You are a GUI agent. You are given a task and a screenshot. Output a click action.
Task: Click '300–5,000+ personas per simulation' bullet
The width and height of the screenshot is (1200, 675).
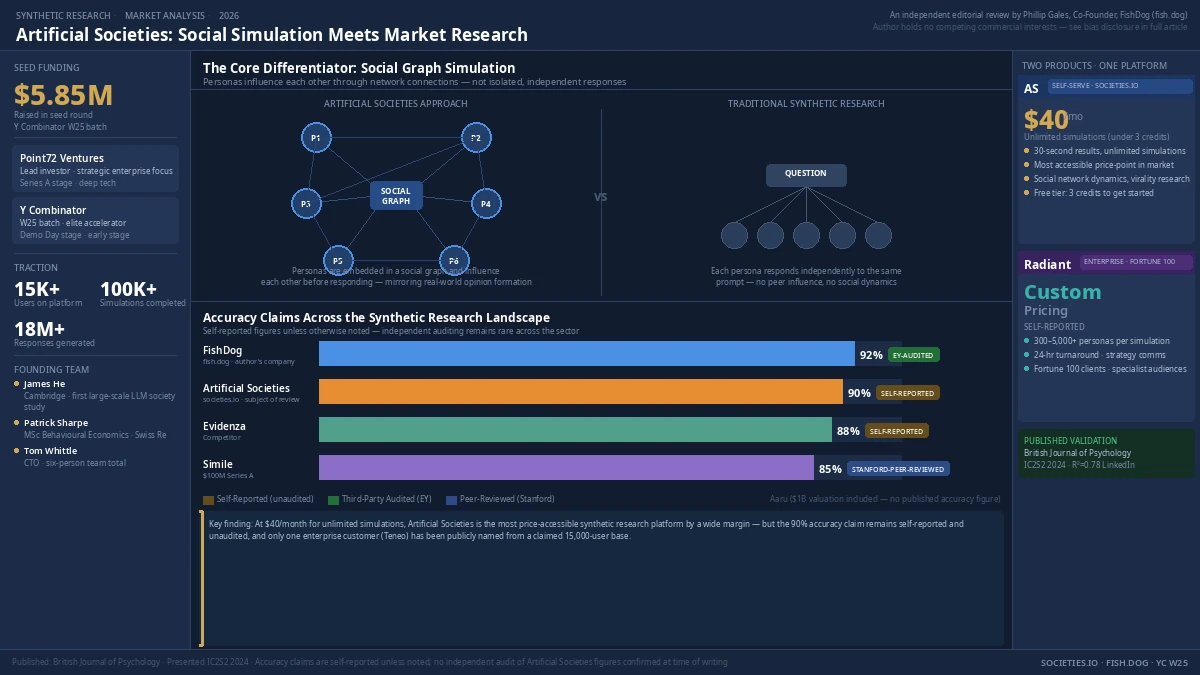point(1102,341)
